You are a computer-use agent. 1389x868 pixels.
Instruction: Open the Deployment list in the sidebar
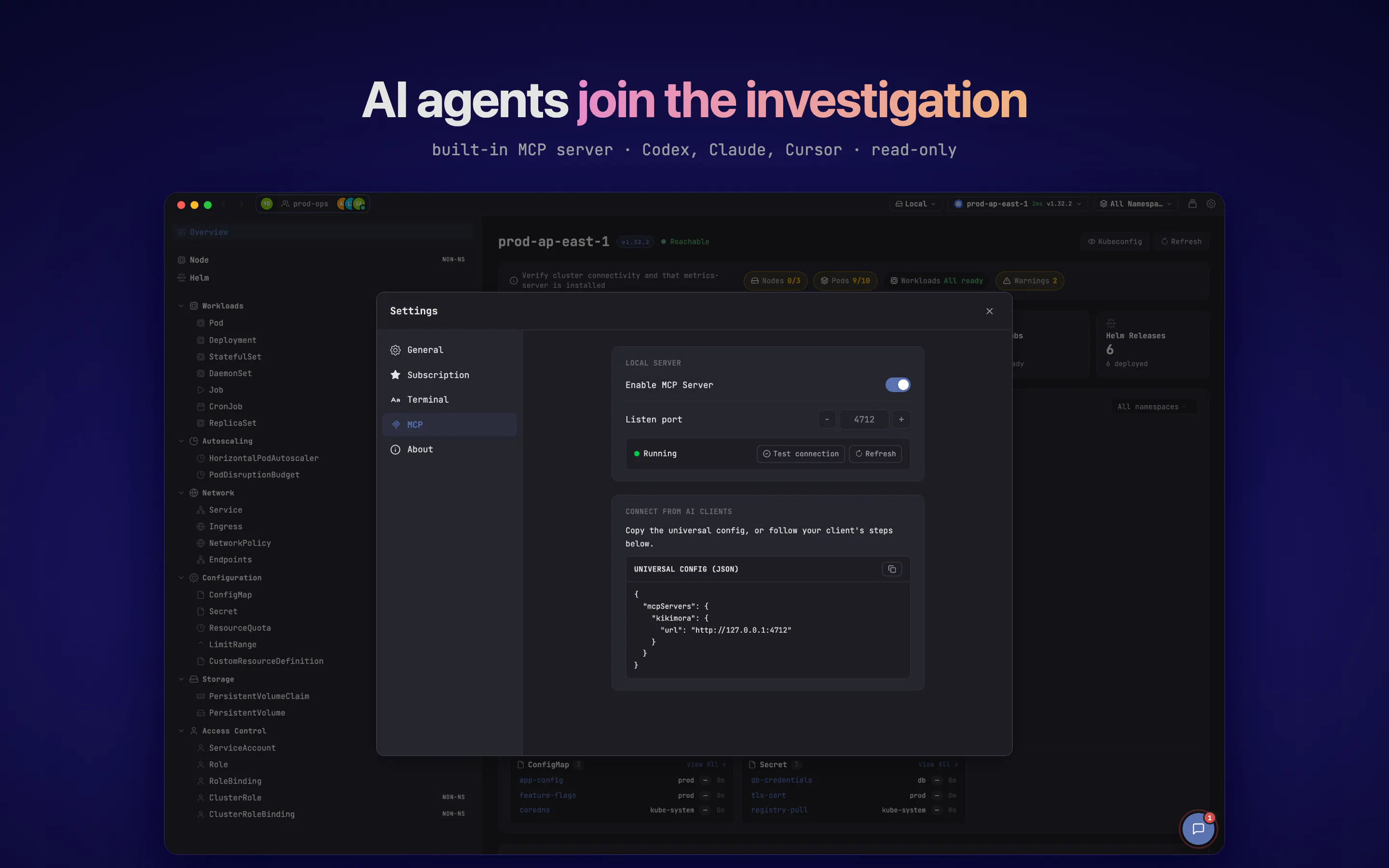coord(232,340)
